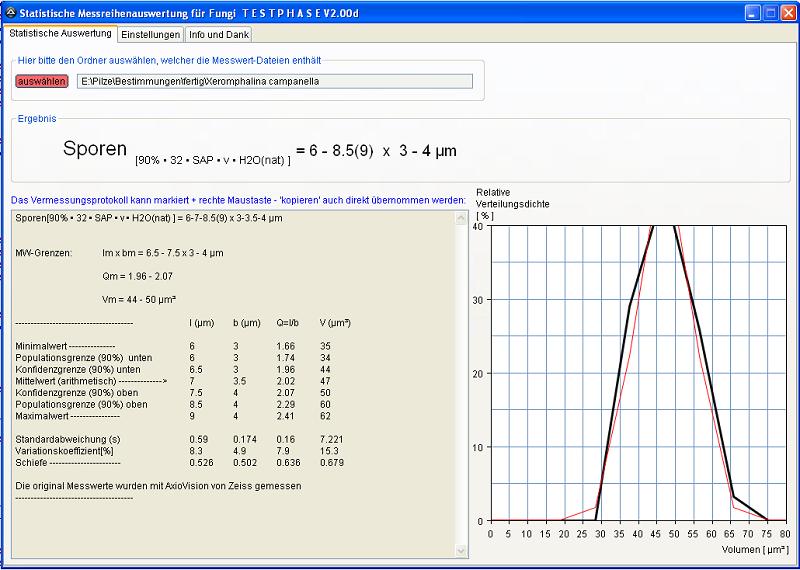Click the protocol scrollbar down arrow
The width and height of the screenshot is (800, 570).
461,551
